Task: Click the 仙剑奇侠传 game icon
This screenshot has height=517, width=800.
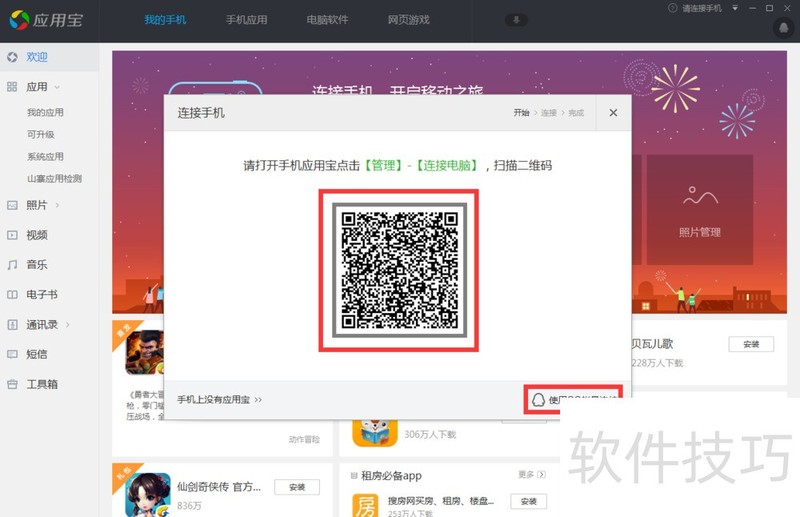Action: click(x=148, y=495)
